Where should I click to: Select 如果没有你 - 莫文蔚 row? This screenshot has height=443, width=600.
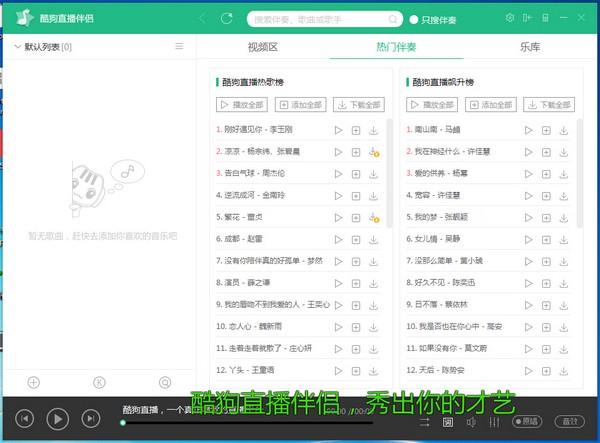click(488, 349)
